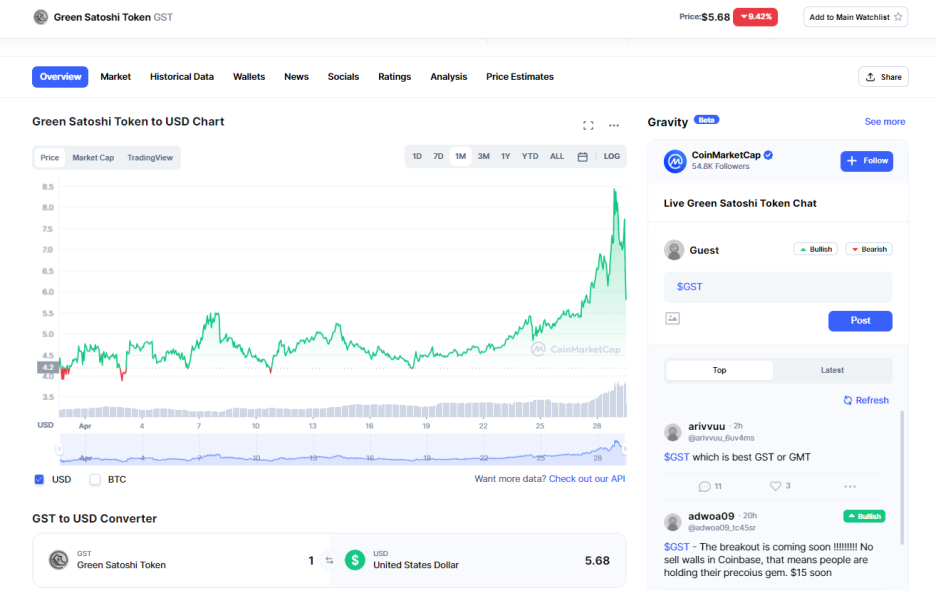Open the calendar date range picker
Screen dimensions: 936x591
tap(583, 156)
